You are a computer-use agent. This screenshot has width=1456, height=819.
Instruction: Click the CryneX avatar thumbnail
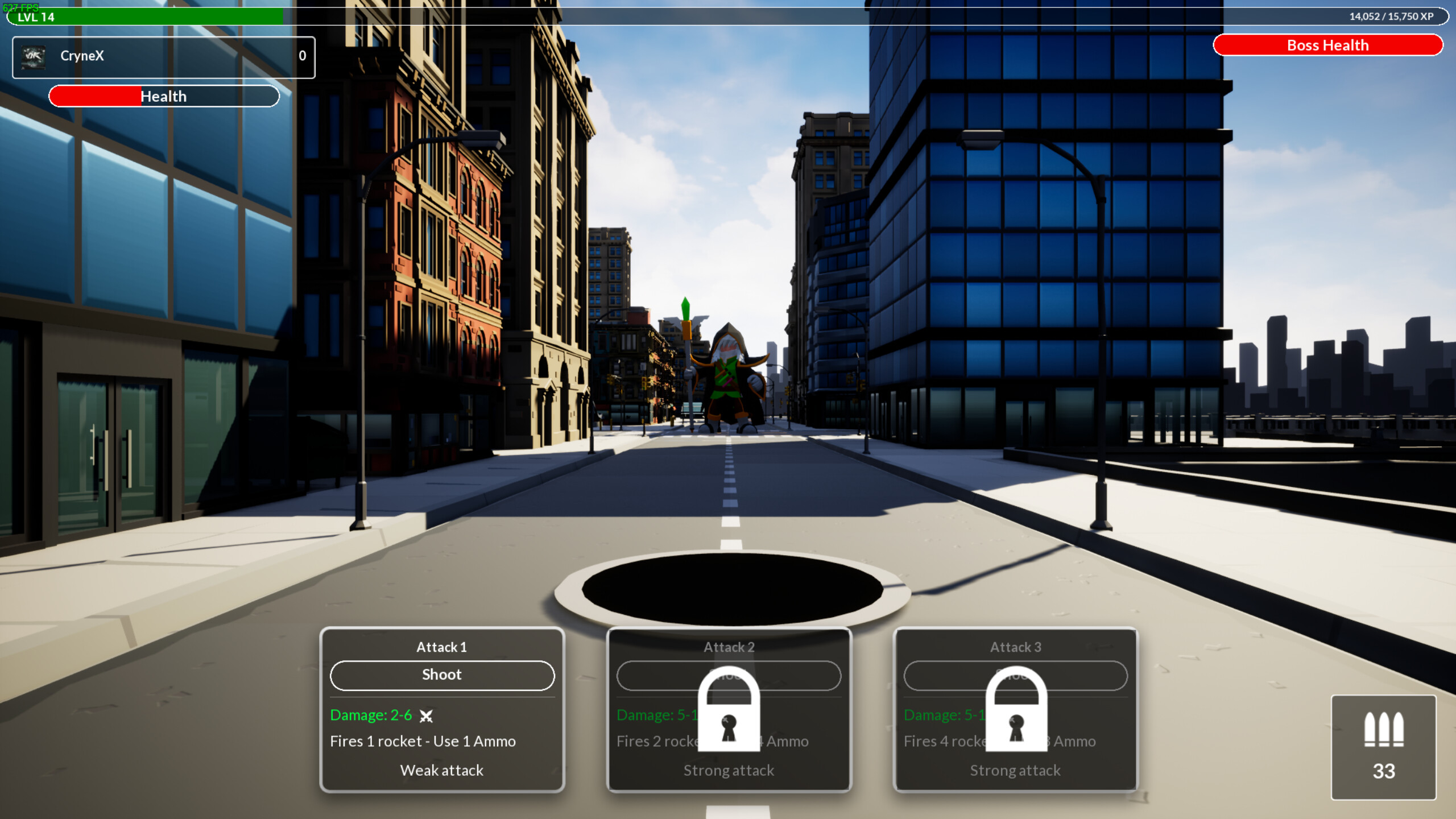(34, 56)
